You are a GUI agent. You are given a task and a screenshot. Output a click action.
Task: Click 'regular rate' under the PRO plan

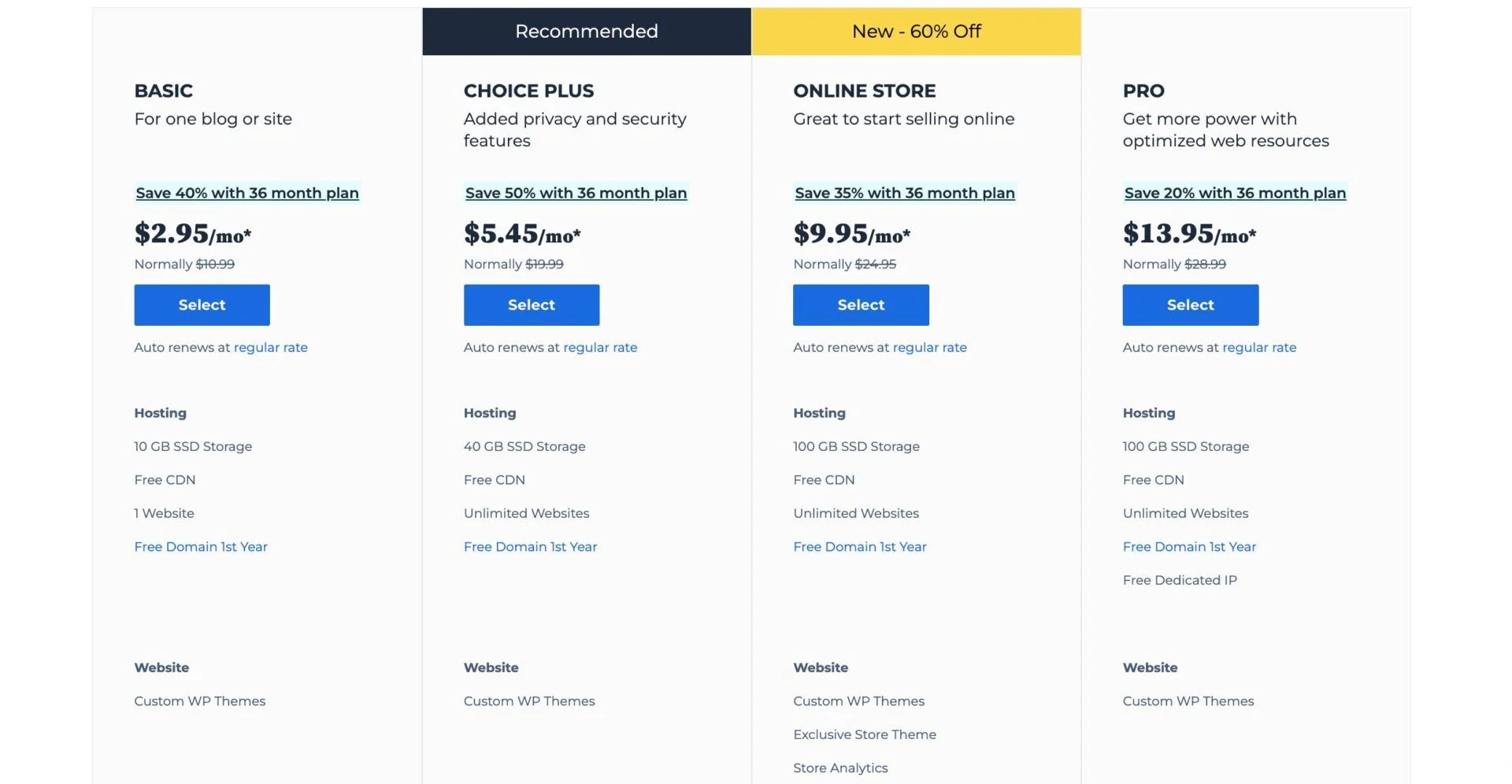(1258, 347)
